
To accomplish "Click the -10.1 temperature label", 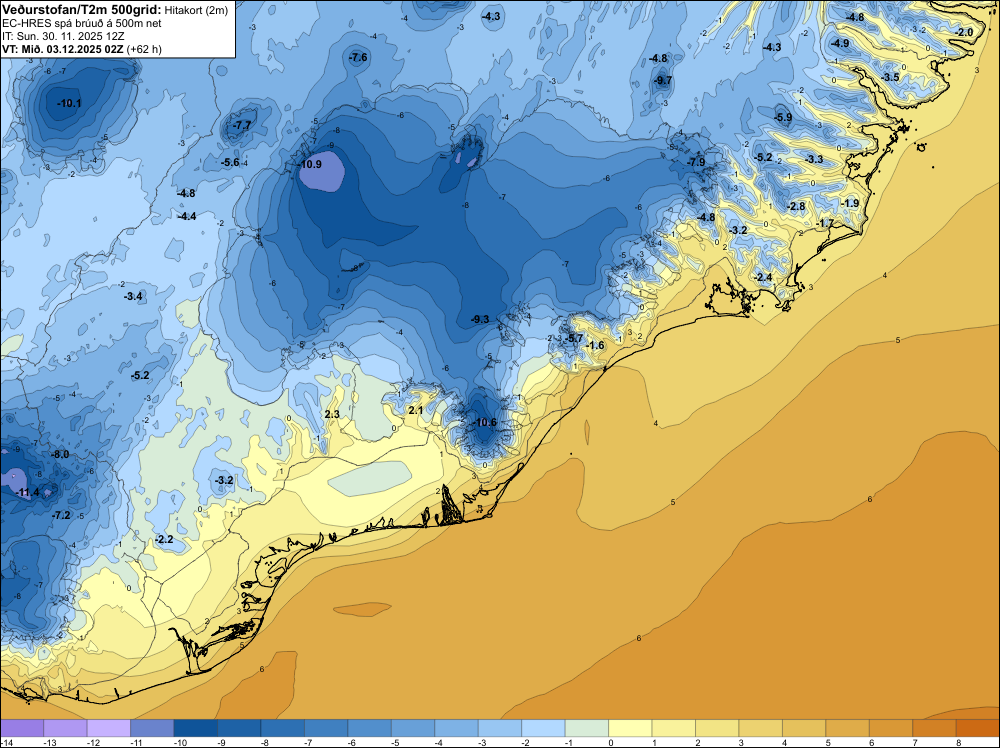I will tap(69, 103).
